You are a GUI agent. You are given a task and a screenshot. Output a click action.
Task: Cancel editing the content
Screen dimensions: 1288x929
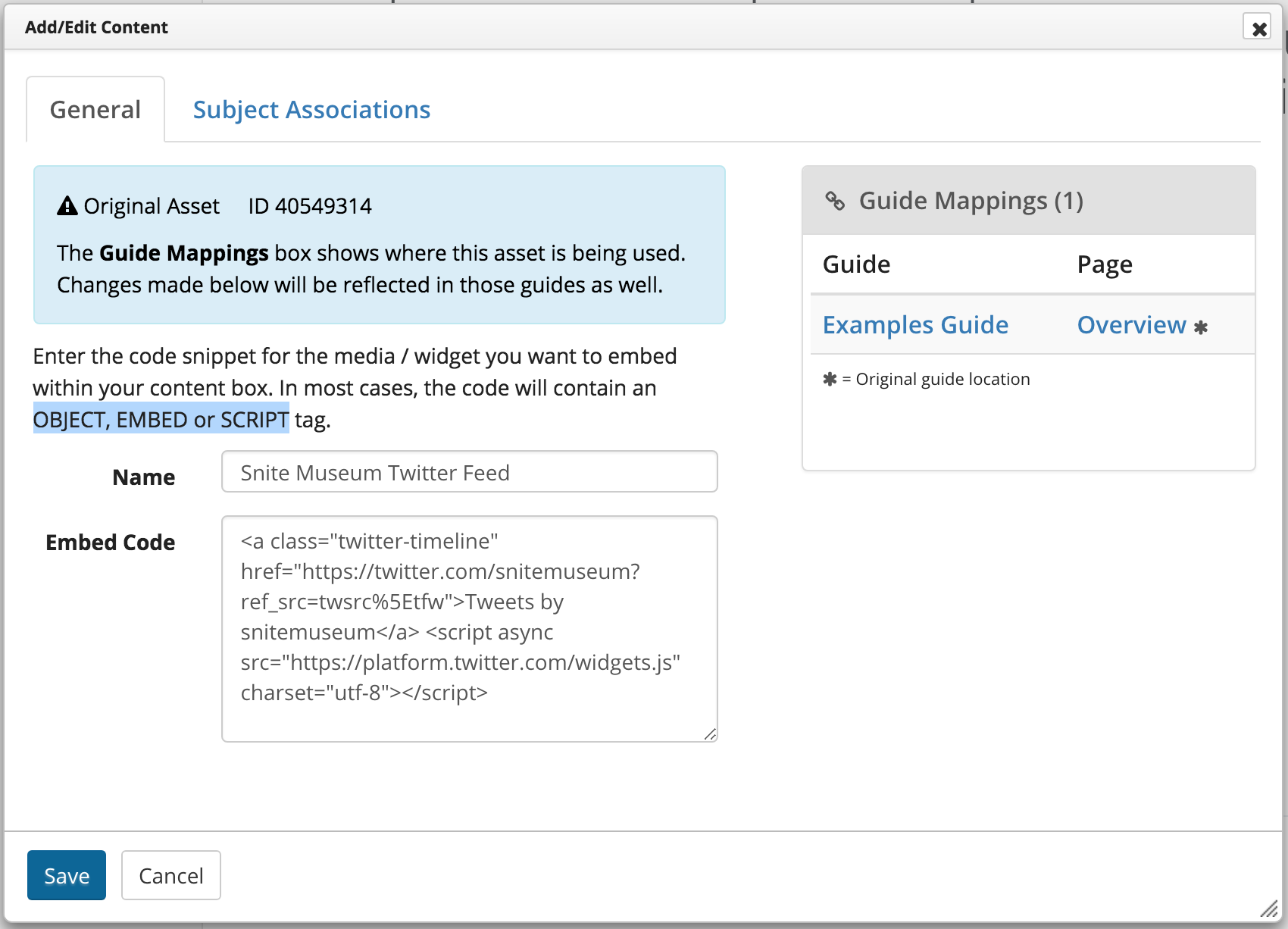tap(171, 875)
